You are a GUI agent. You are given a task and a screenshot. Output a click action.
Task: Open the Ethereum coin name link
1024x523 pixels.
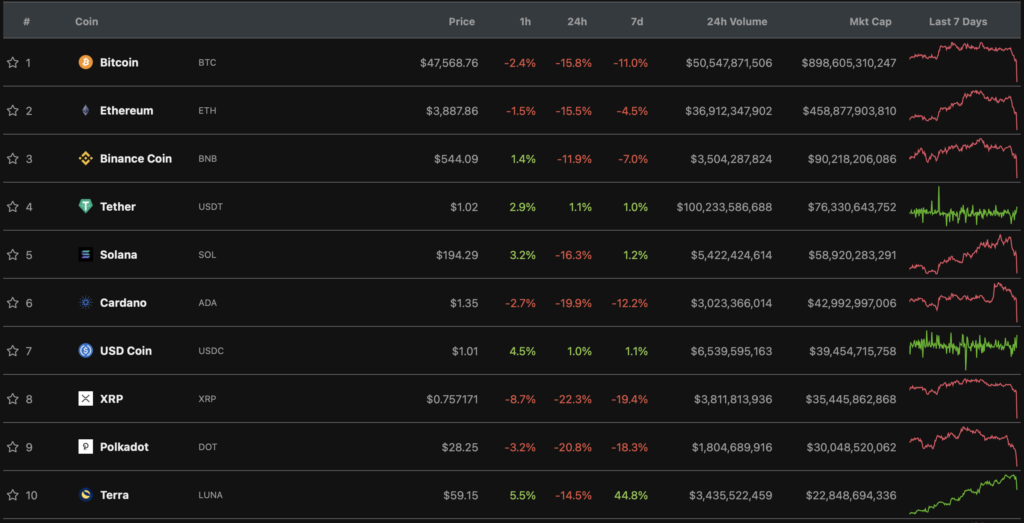coord(126,111)
